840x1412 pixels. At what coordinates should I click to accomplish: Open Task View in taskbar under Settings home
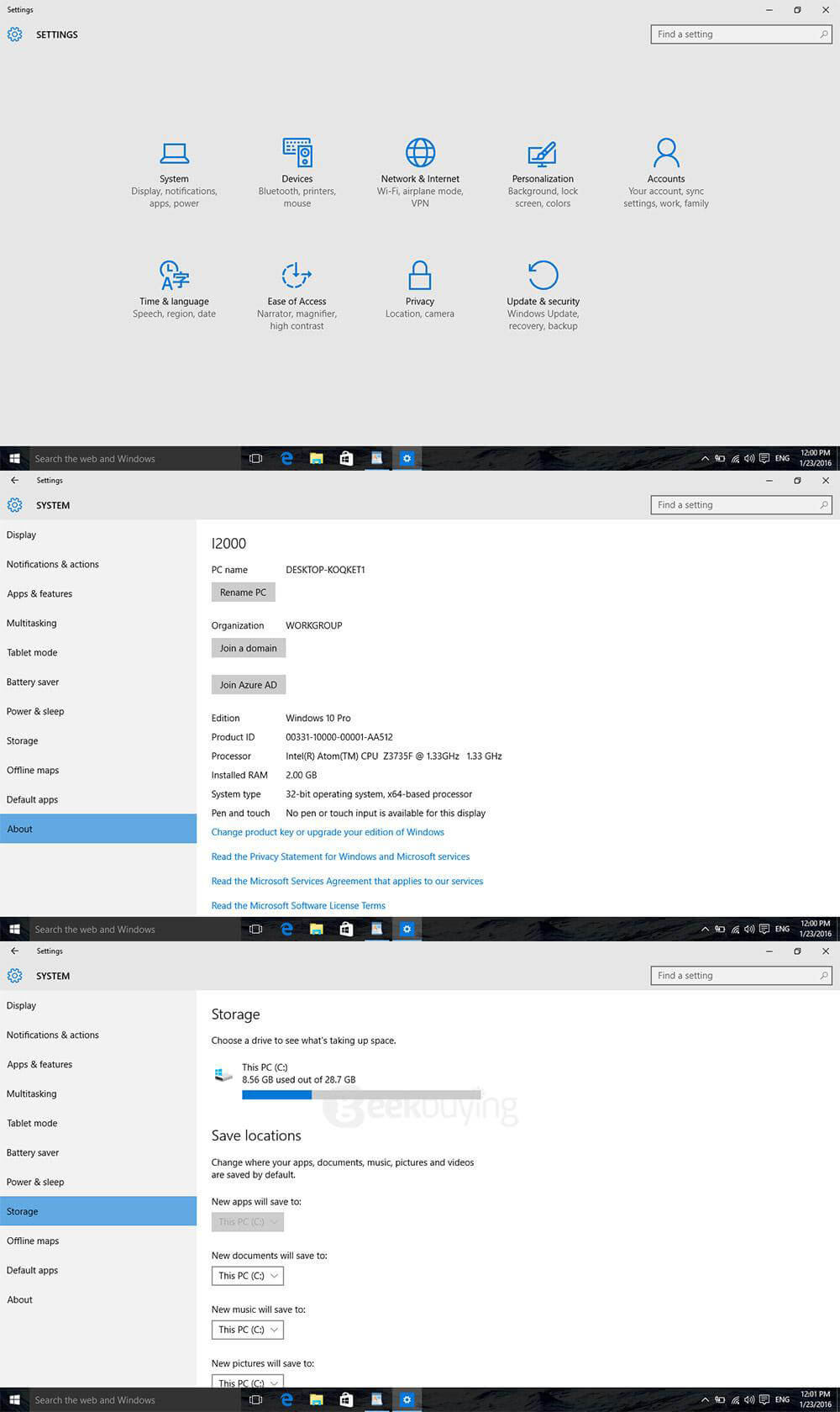[x=256, y=459]
